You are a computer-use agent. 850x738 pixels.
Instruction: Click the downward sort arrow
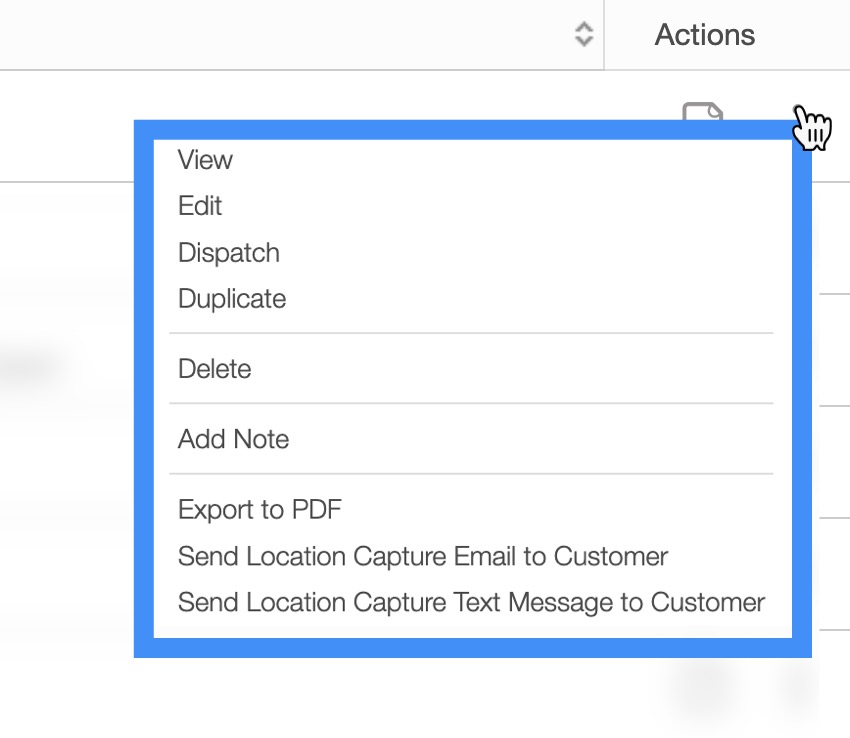click(584, 42)
